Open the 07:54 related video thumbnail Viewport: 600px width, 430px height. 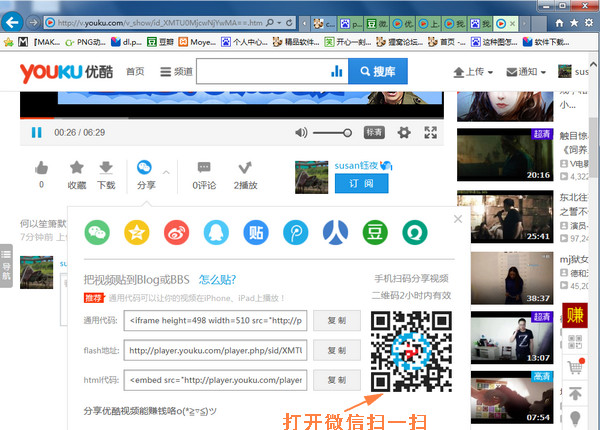(x=512, y=397)
